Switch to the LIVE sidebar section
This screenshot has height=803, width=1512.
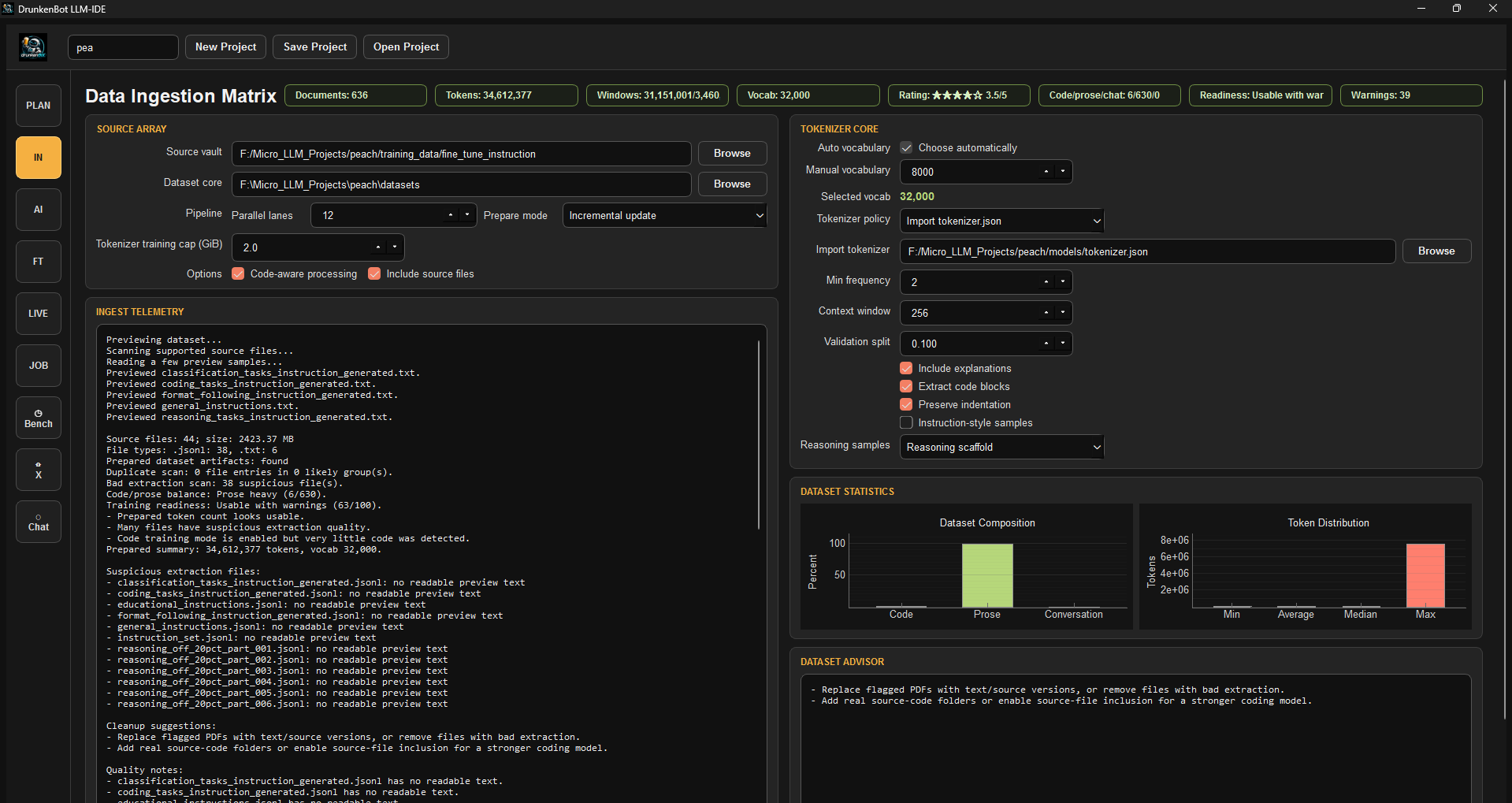[x=39, y=314]
